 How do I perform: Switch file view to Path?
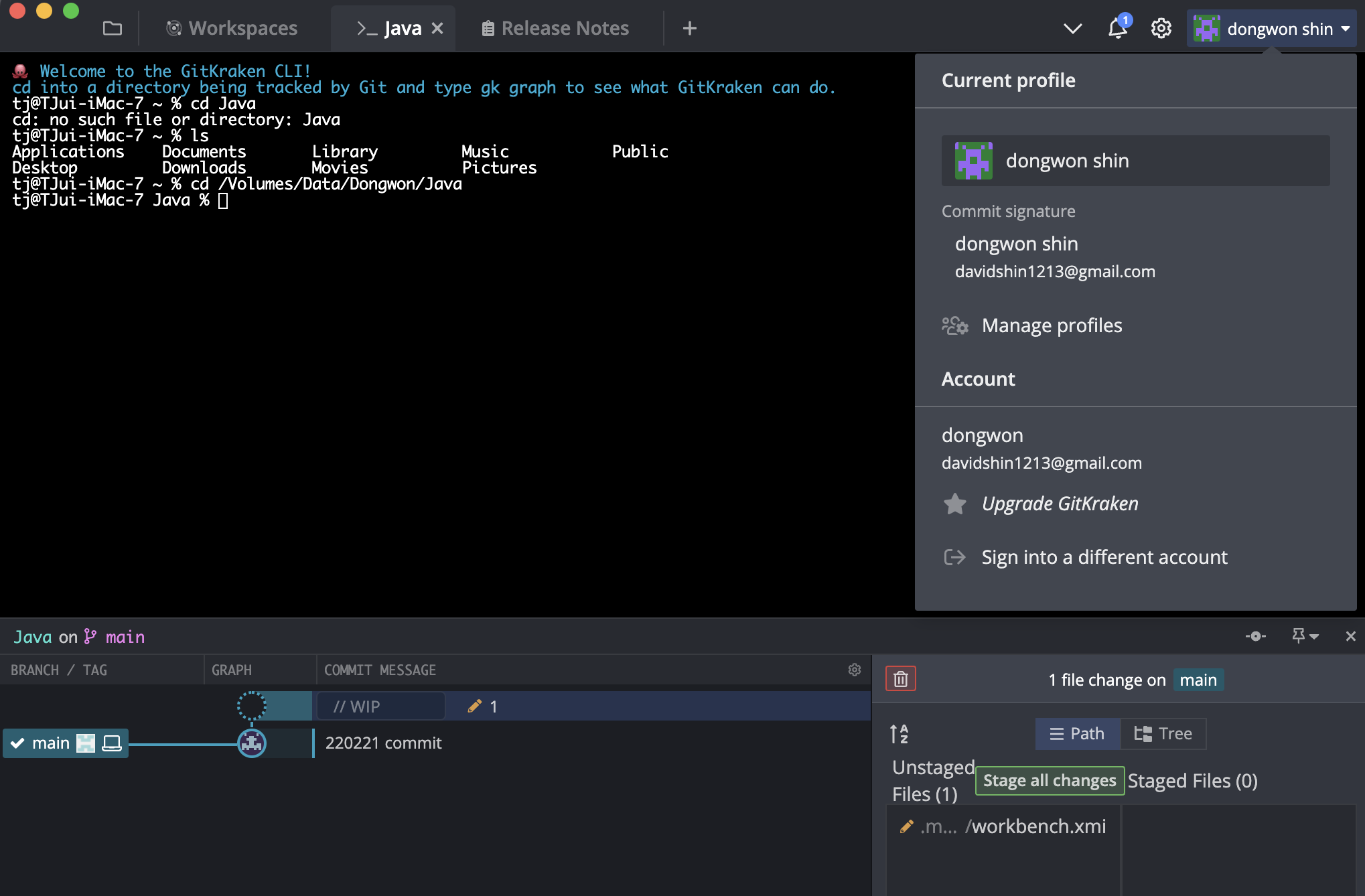(x=1078, y=734)
